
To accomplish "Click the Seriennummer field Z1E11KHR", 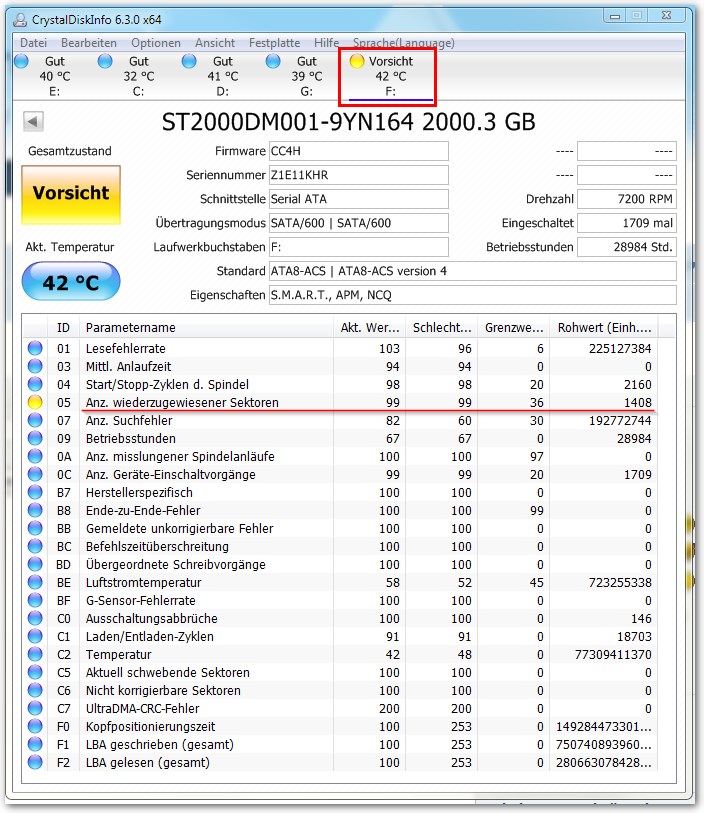I will [x=359, y=175].
